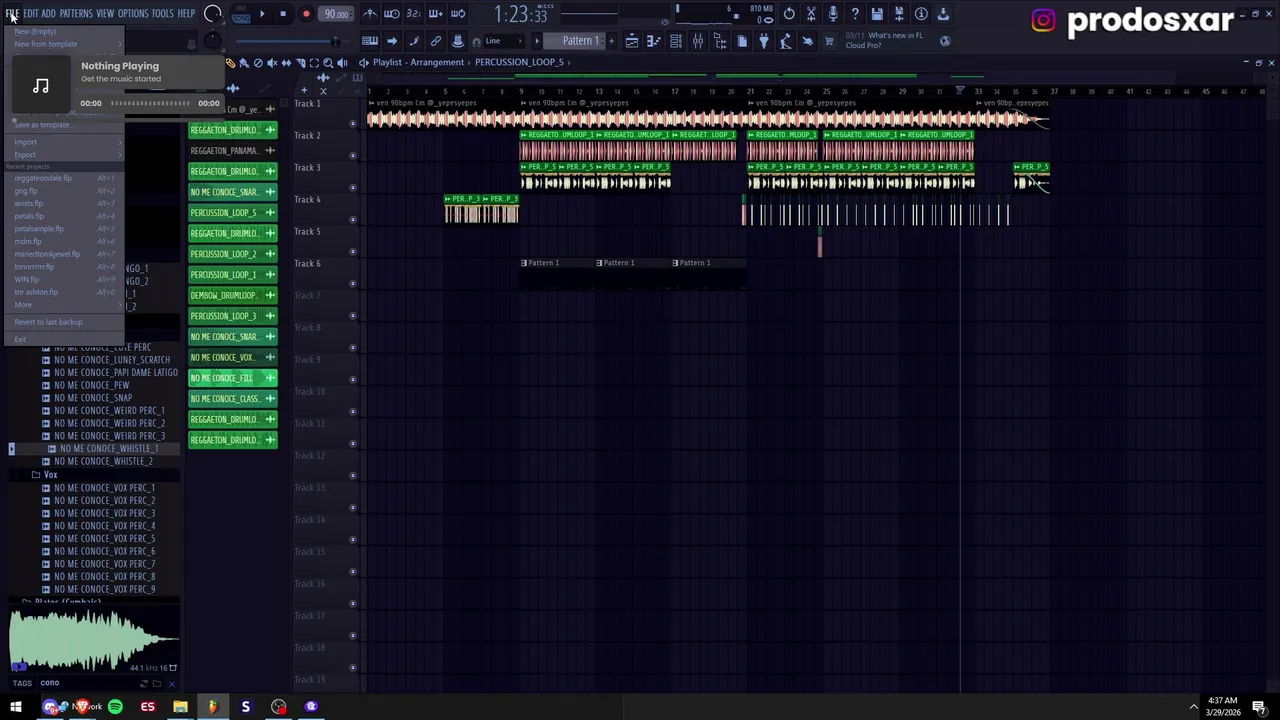The image size is (1280, 720).
Task: Click the What's new in FL Cloud Pro news
Action: click(x=884, y=41)
